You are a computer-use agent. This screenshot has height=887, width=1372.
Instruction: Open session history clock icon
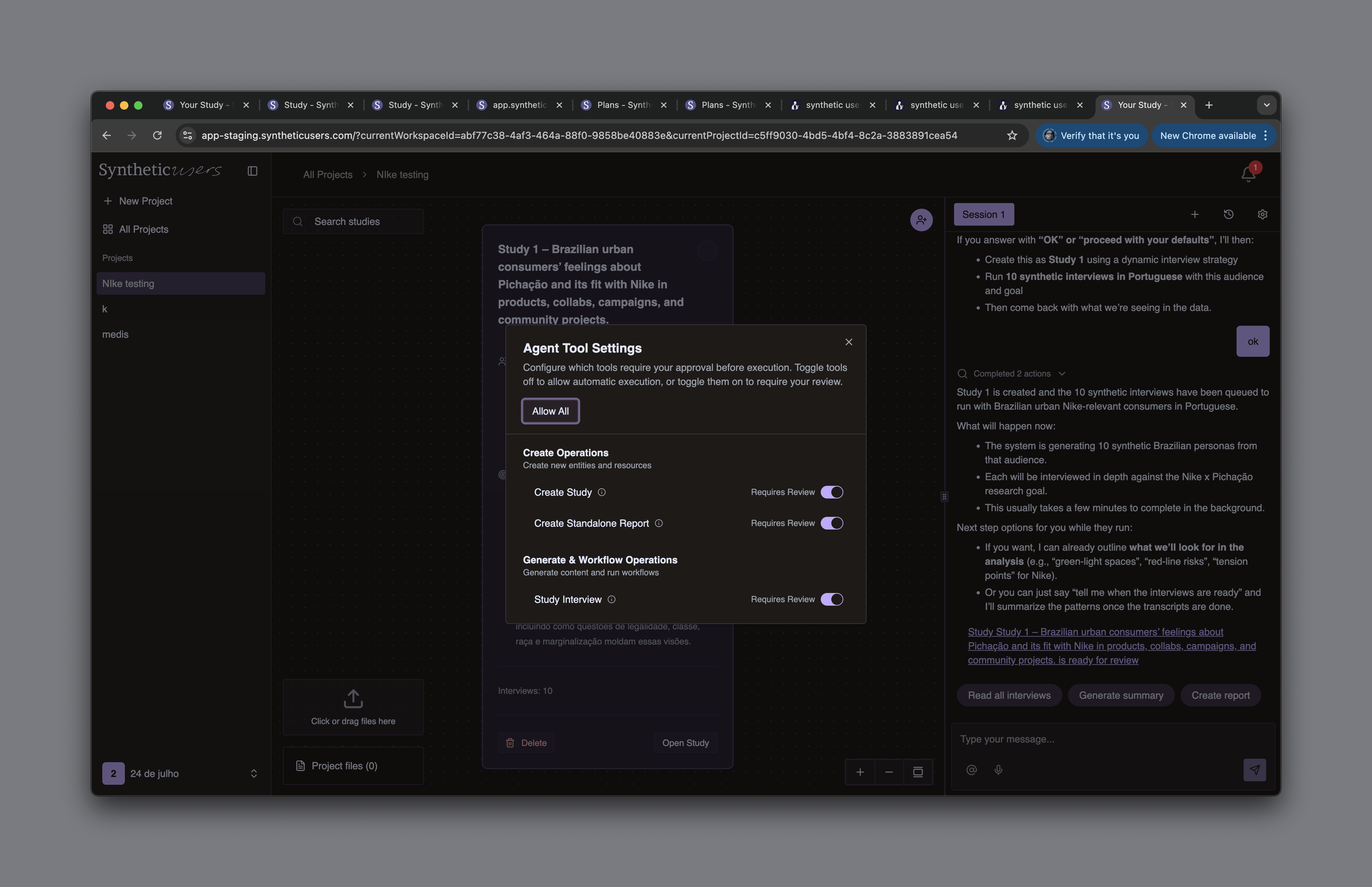1228,214
